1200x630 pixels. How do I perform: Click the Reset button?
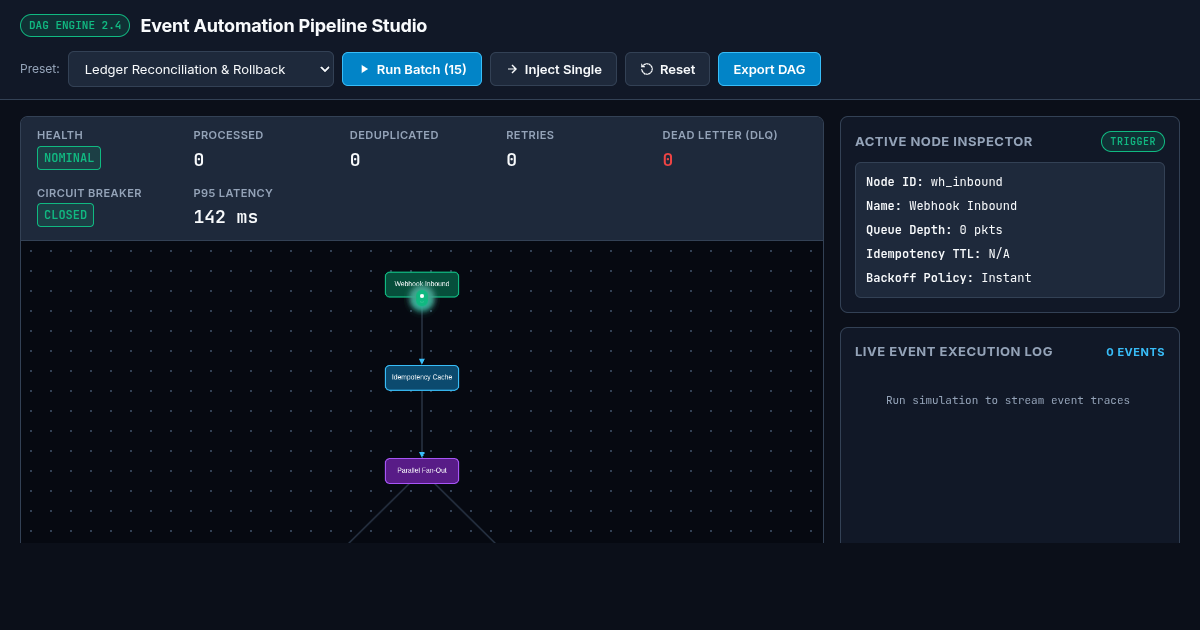[667, 69]
